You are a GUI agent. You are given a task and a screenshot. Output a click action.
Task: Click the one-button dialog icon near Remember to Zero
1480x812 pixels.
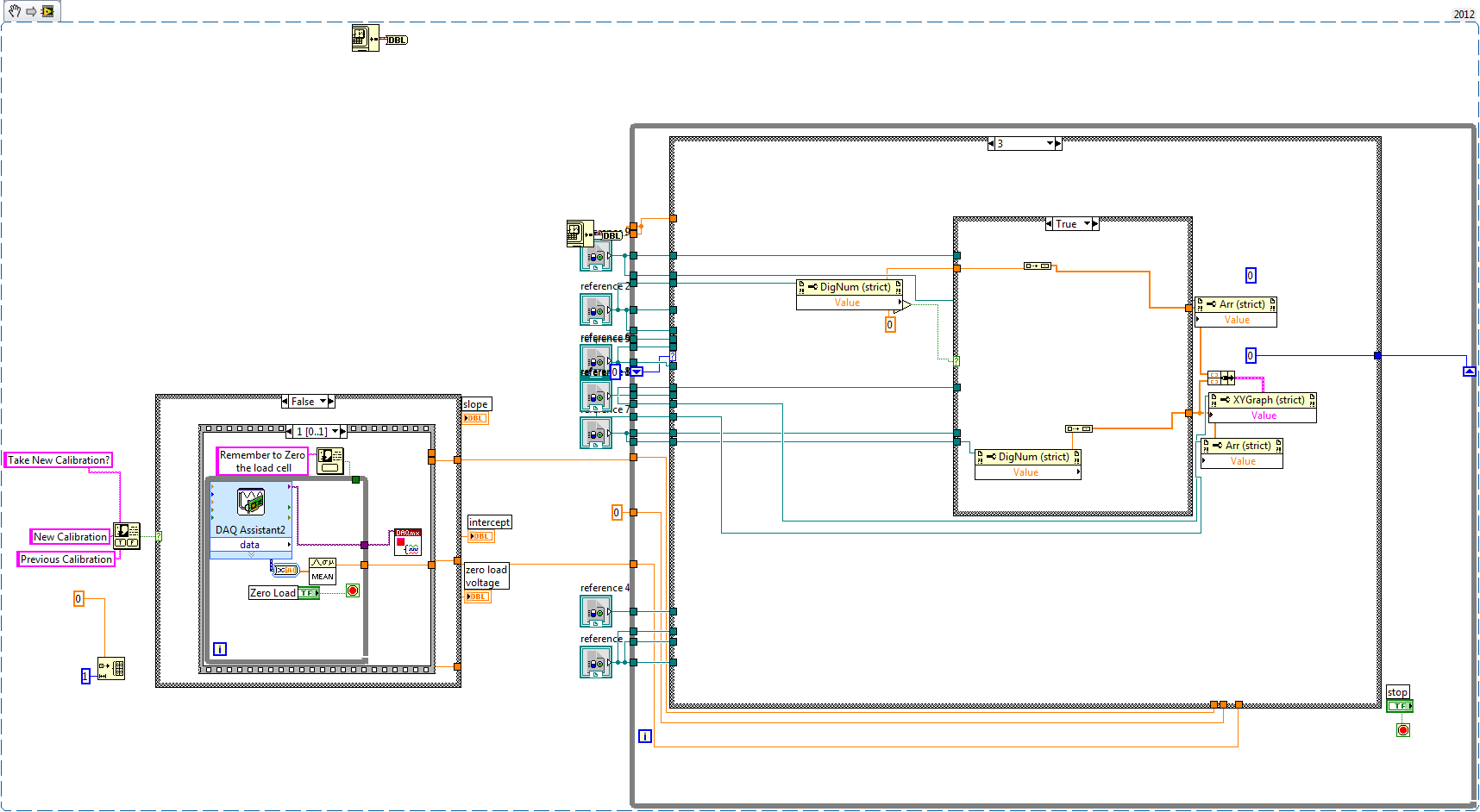[x=329, y=460]
